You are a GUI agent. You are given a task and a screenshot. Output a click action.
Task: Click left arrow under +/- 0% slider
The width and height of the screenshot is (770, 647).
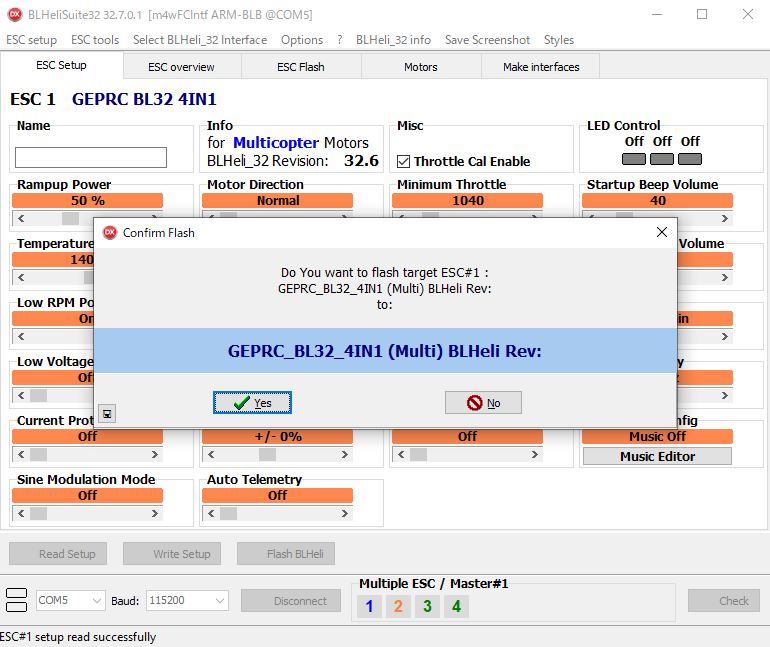pyautogui.click(x=211, y=455)
